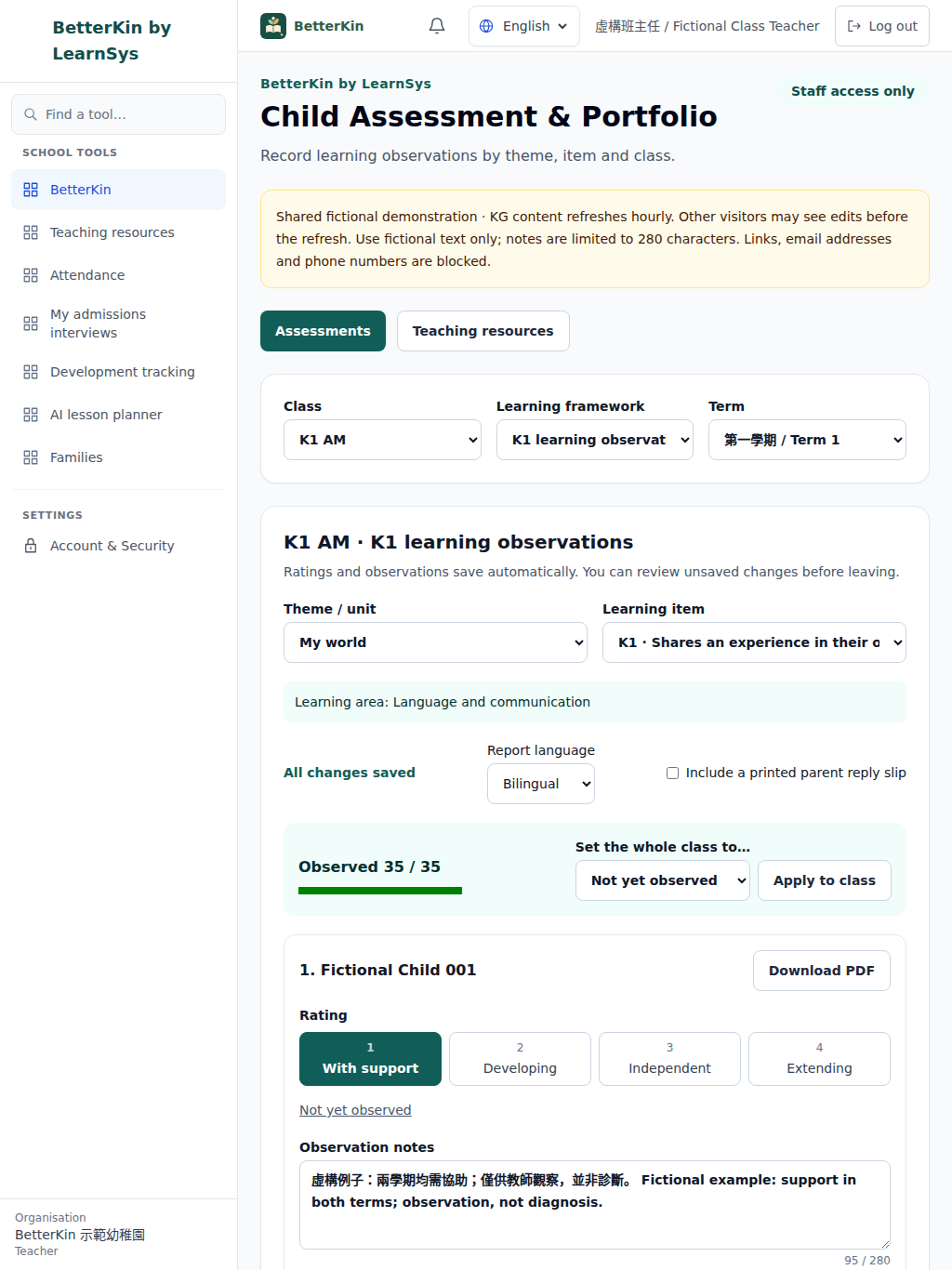Click the My admissions interviews icon
Image resolution: width=952 pixels, height=1270 pixels.
click(31, 324)
